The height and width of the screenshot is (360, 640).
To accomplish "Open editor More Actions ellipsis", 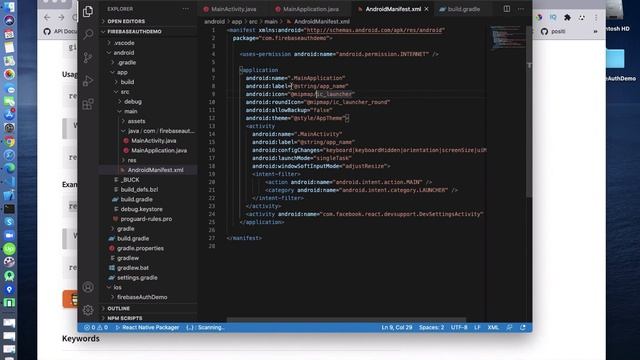I will click(x=521, y=9).
